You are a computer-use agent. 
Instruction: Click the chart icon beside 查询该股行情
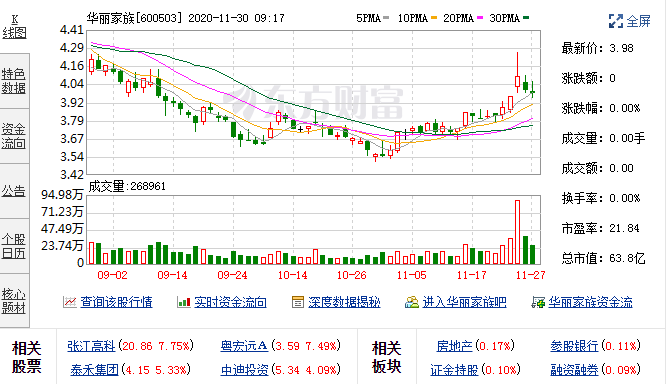pos(70,302)
